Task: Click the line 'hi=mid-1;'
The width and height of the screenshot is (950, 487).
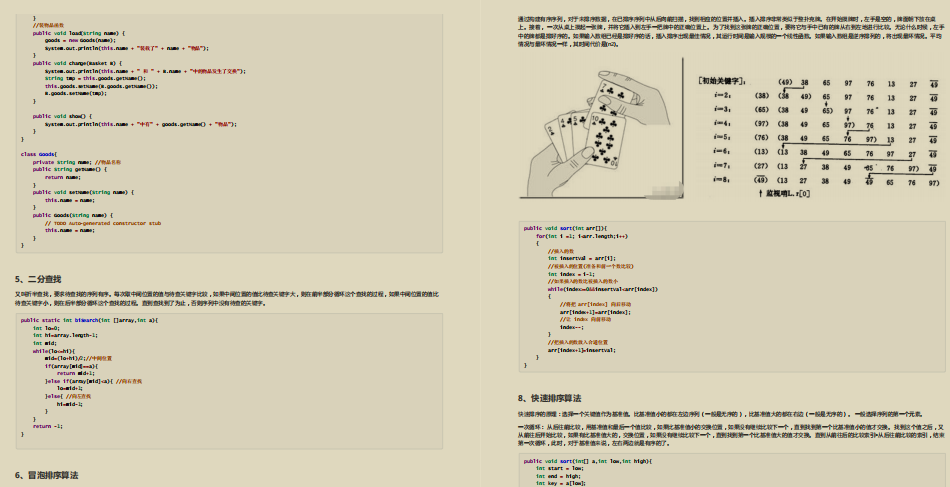Action: point(70,404)
